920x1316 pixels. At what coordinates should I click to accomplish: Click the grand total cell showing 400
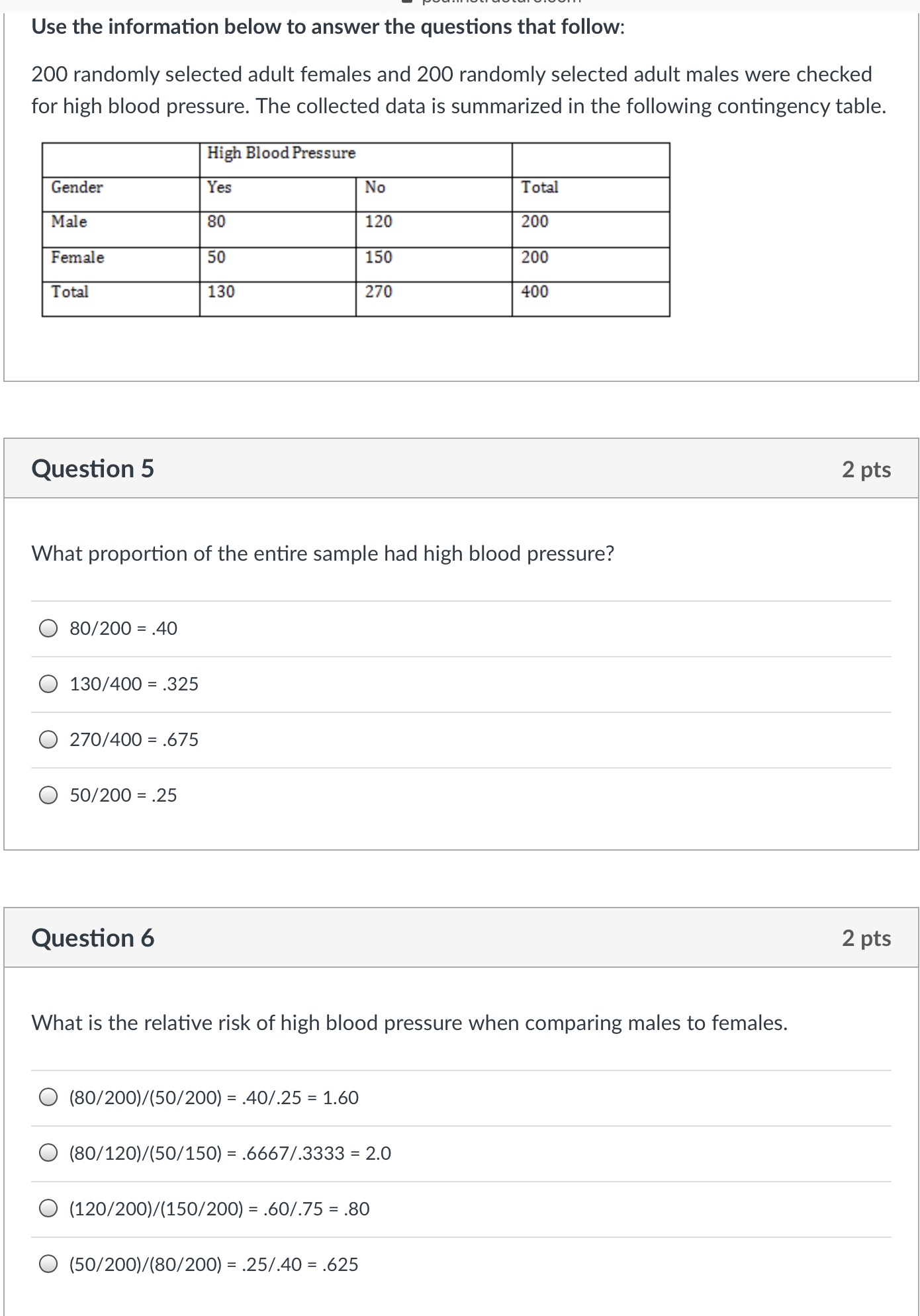coord(535,292)
